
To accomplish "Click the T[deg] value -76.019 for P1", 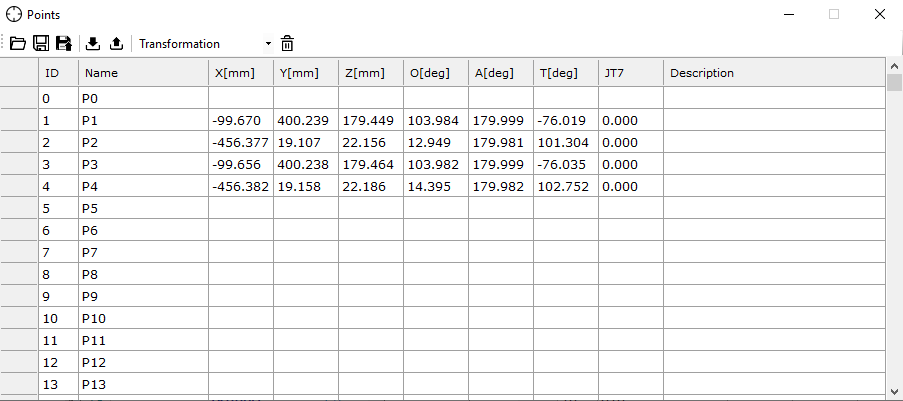I will [565, 120].
